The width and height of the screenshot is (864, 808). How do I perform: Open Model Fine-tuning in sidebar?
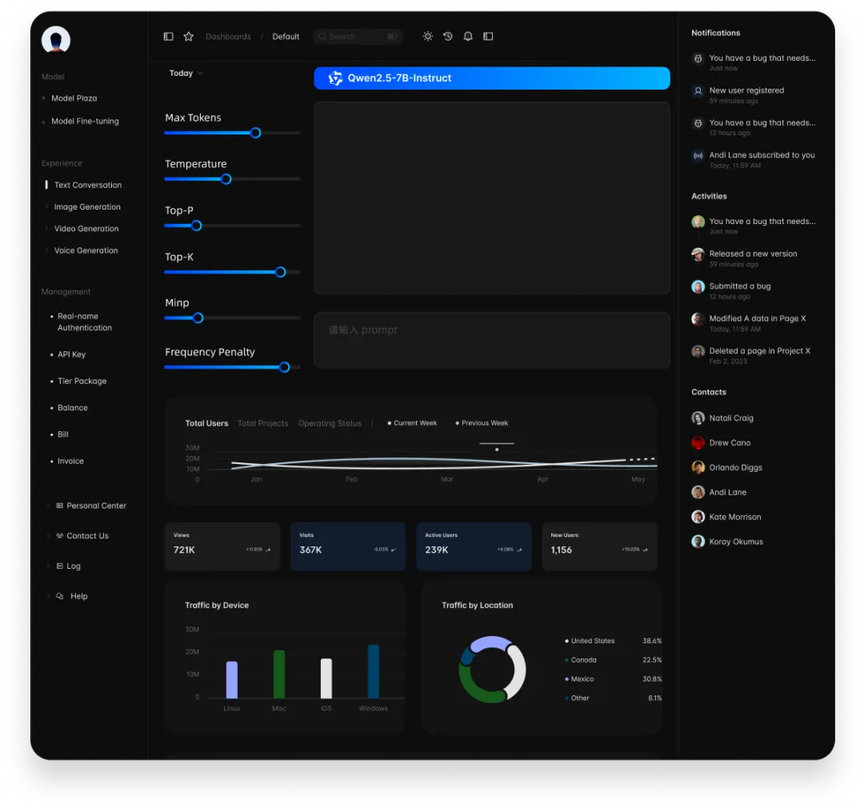click(85, 121)
